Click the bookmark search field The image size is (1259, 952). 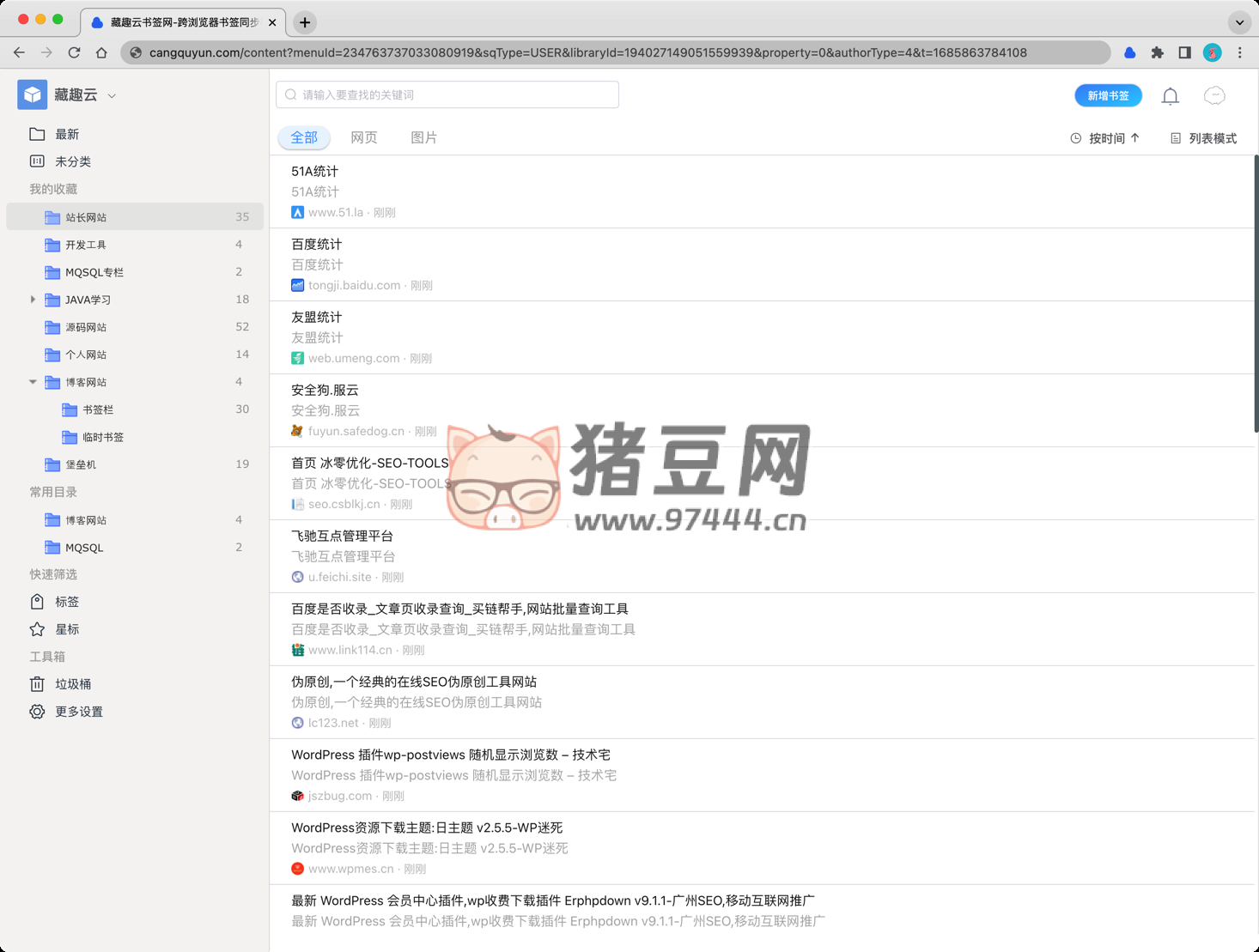[447, 94]
